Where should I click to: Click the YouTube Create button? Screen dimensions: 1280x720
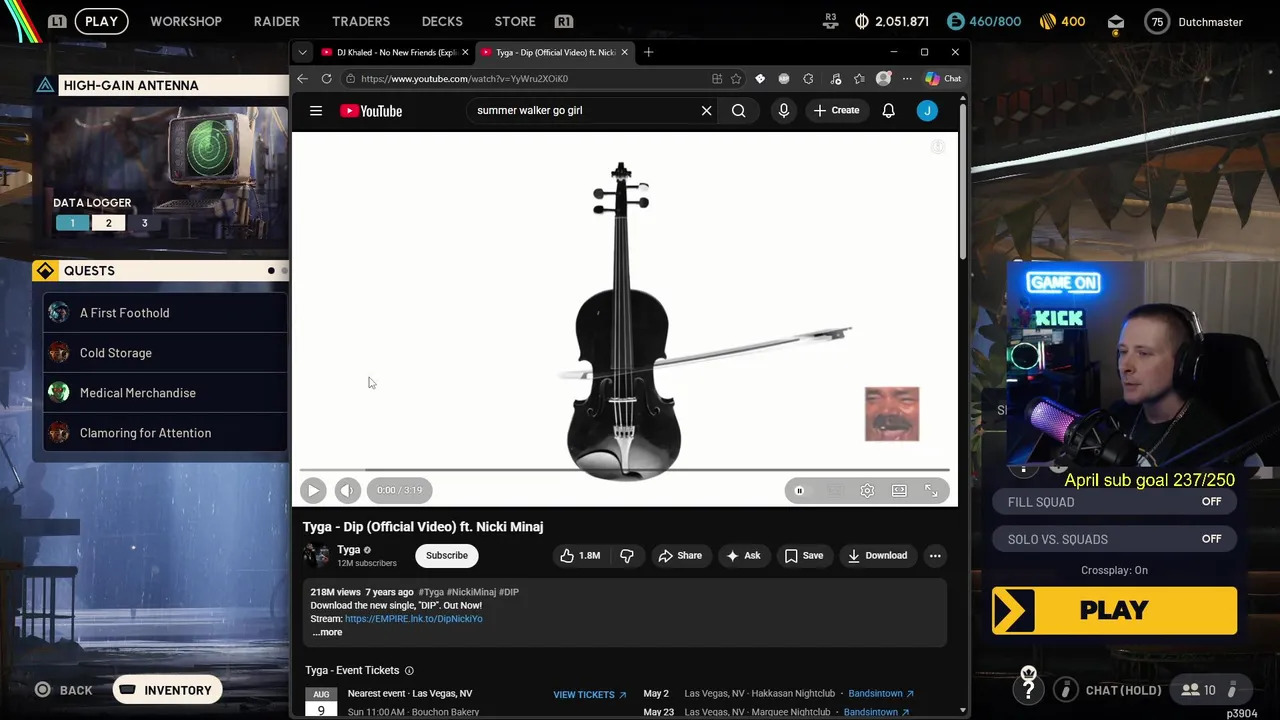coord(836,111)
